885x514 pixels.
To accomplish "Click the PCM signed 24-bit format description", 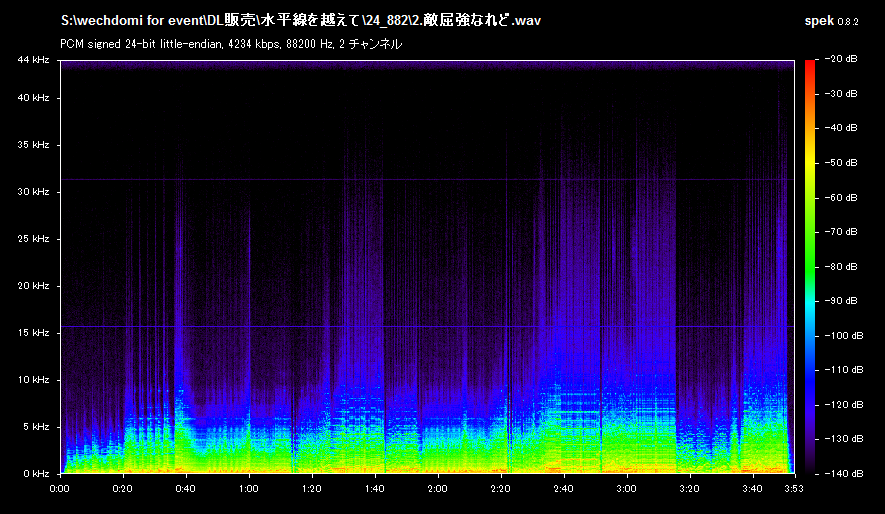I will (x=231, y=44).
